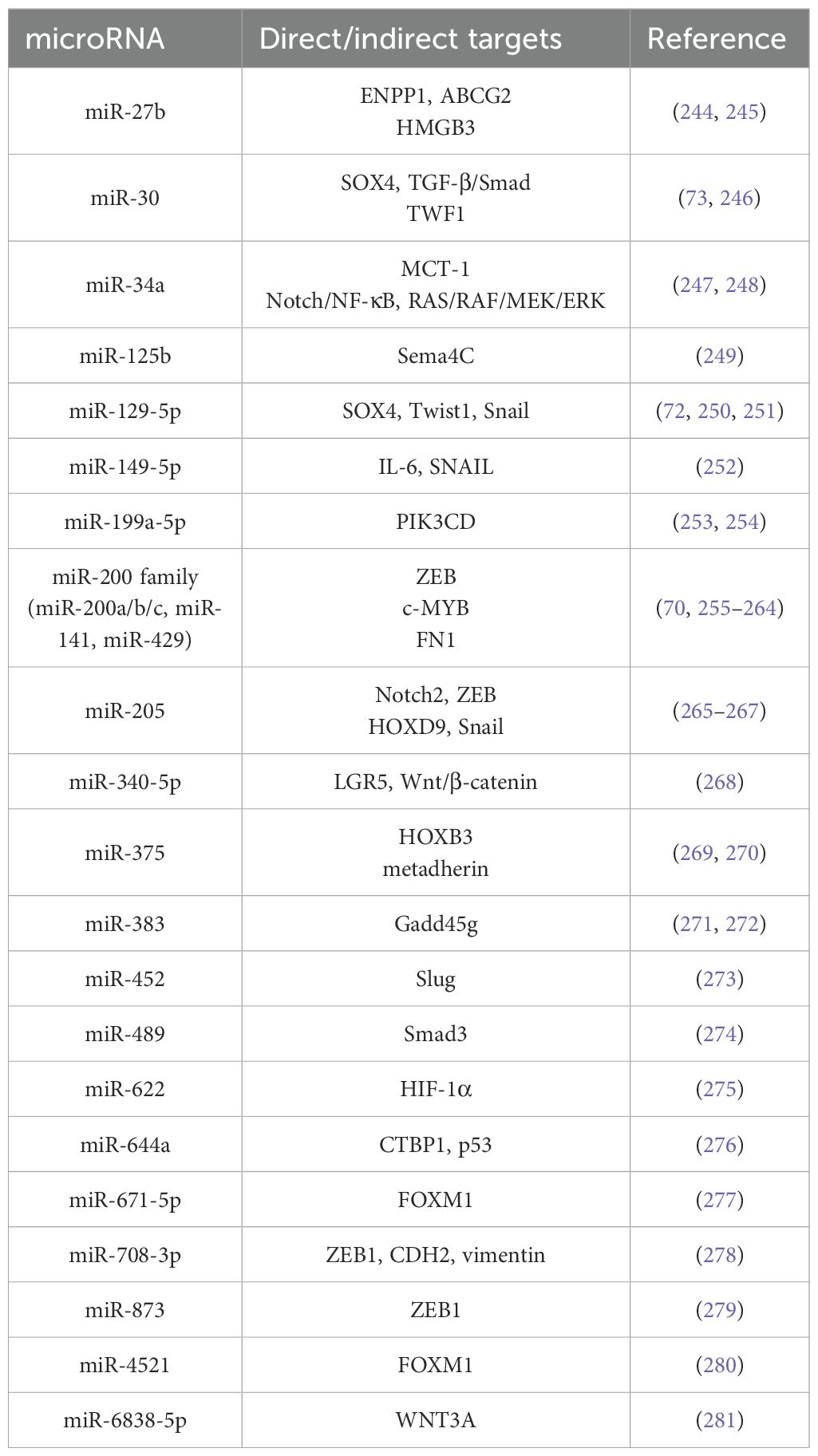Image resolution: width=818 pixels, height=1456 pixels.
Task: Click reference 249 for miR-125b
Action: tap(719, 356)
